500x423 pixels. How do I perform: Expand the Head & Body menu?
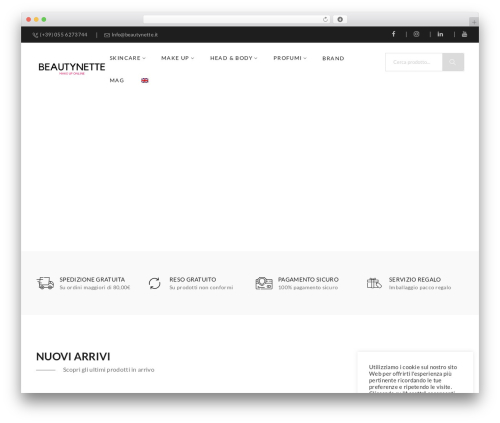click(x=233, y=58)
